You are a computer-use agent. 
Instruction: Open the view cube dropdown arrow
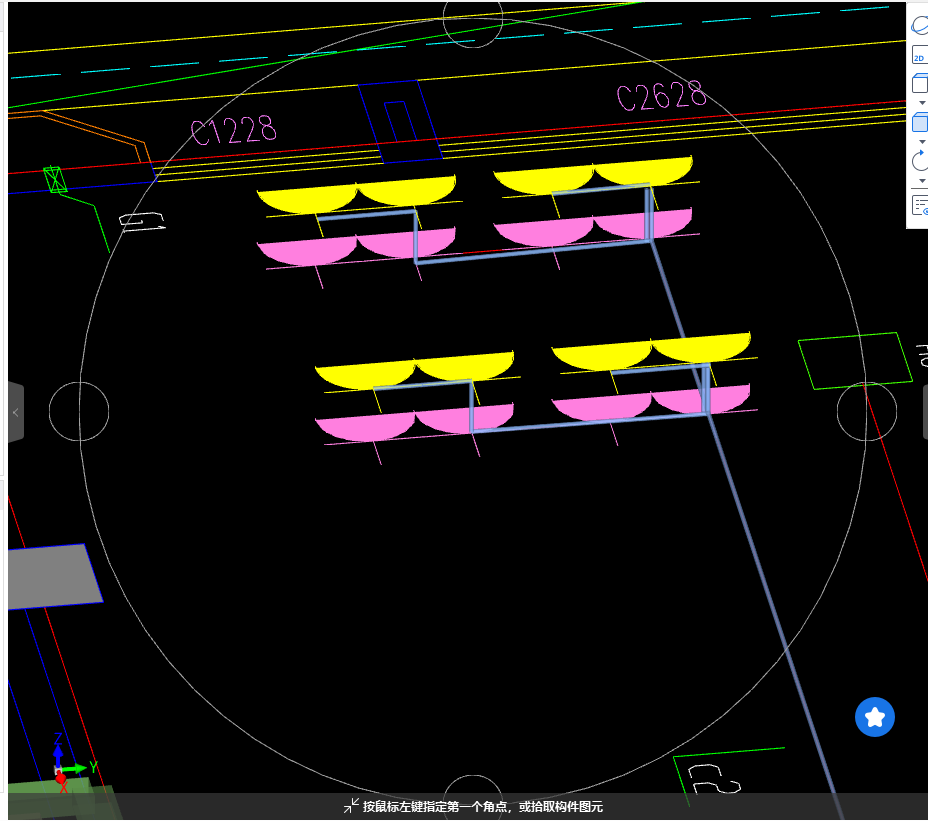coord(922,103)
